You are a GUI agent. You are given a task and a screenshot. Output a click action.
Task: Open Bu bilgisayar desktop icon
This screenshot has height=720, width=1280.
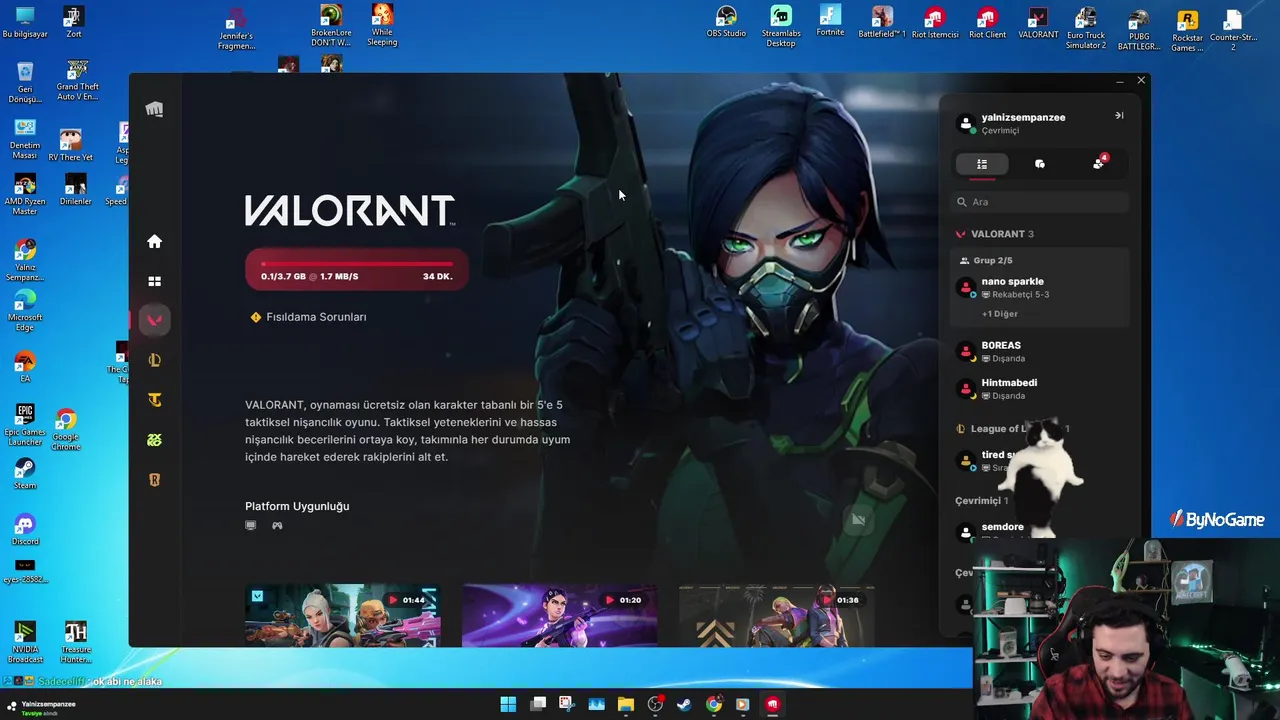click(25, 22)
